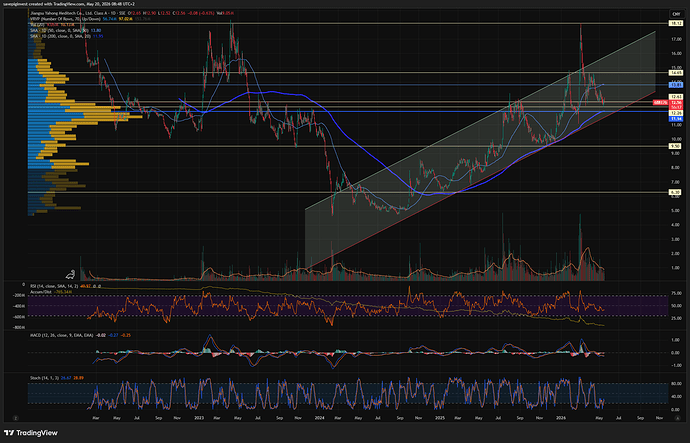The width and height of the screenshot is (690, 443).
Task: Click the snapshot creation header text at top
Action: coord(69,4)
